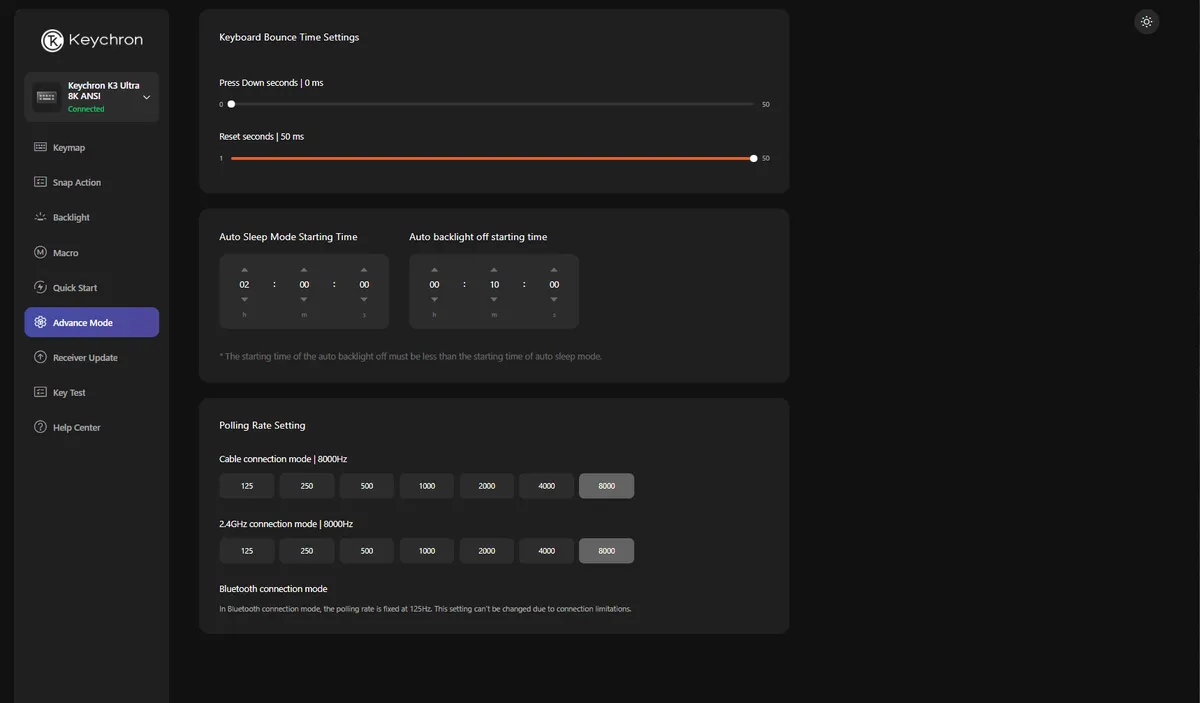Set cable polling rate to 1000
Image resolution: width=1200 pixels, height=703 pixels.
[x=427, y=486]
